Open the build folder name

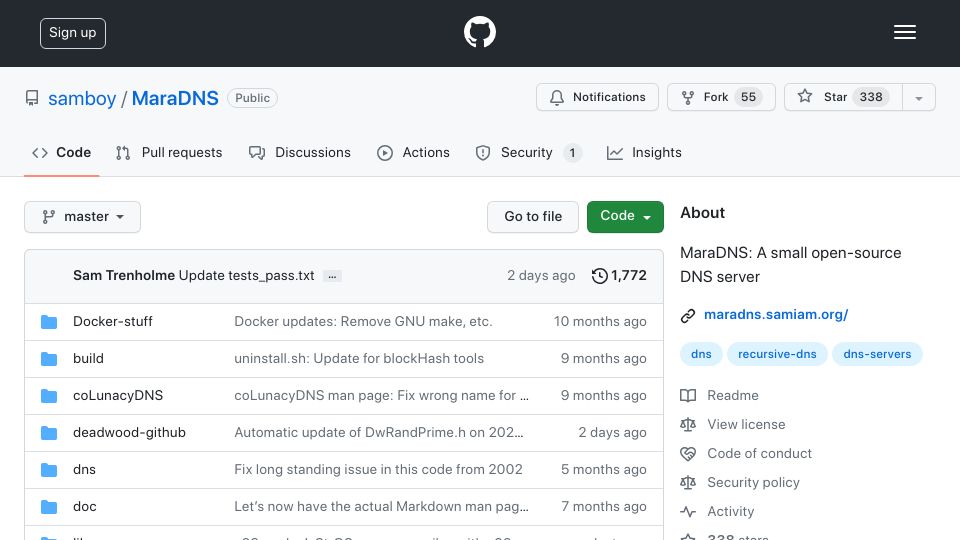88,359
